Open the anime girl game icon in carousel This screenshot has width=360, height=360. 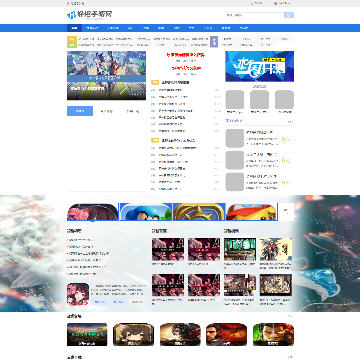[x=93, y=212]
